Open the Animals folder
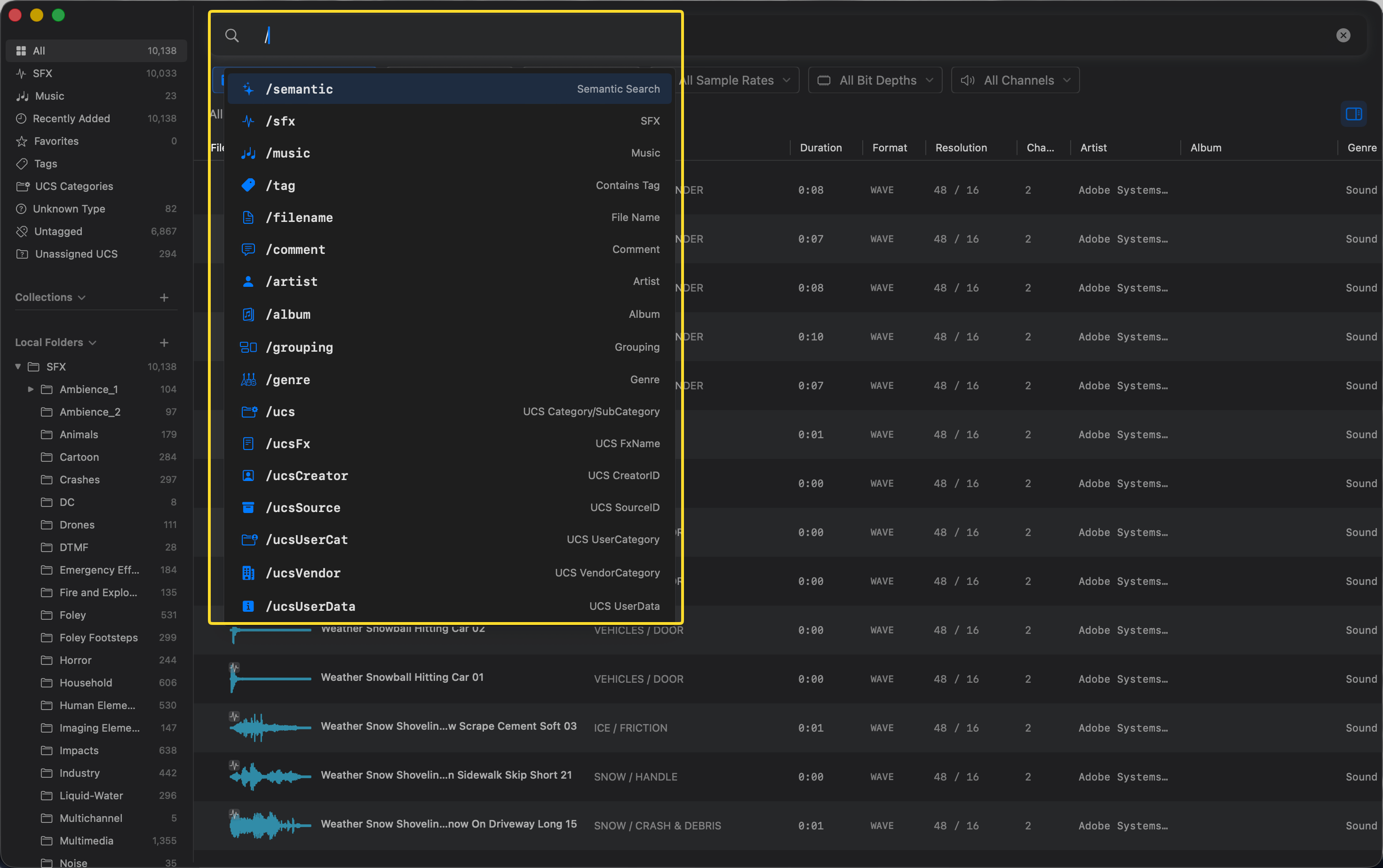The image size is (1383, 868). coord(96,434)
